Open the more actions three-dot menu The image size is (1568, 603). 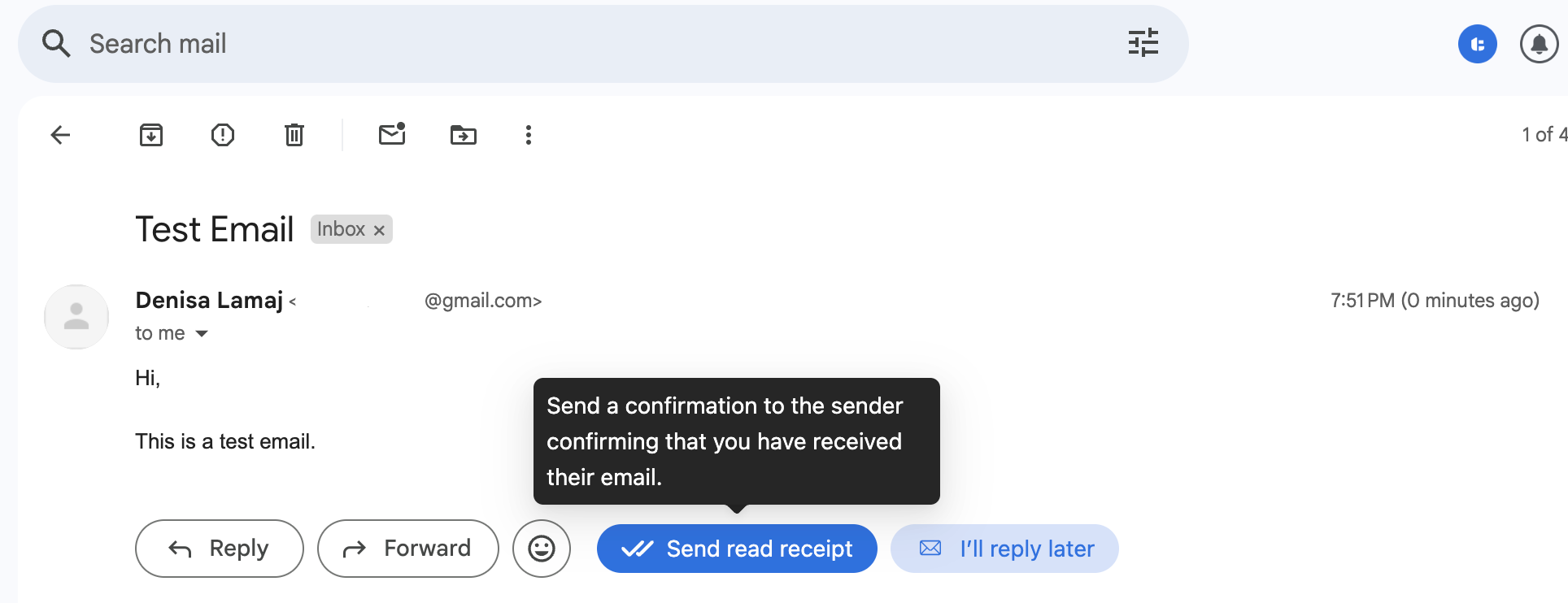(x=529, y=135)
